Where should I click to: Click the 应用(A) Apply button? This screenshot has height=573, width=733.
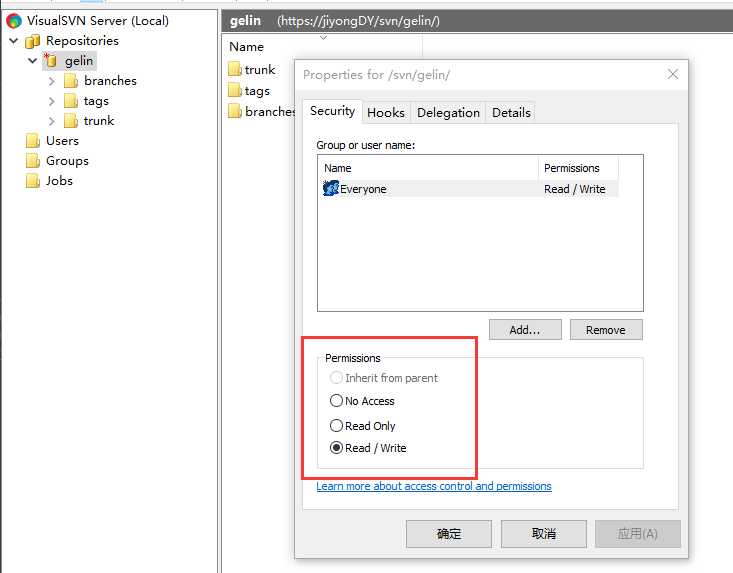pos(638,534)
